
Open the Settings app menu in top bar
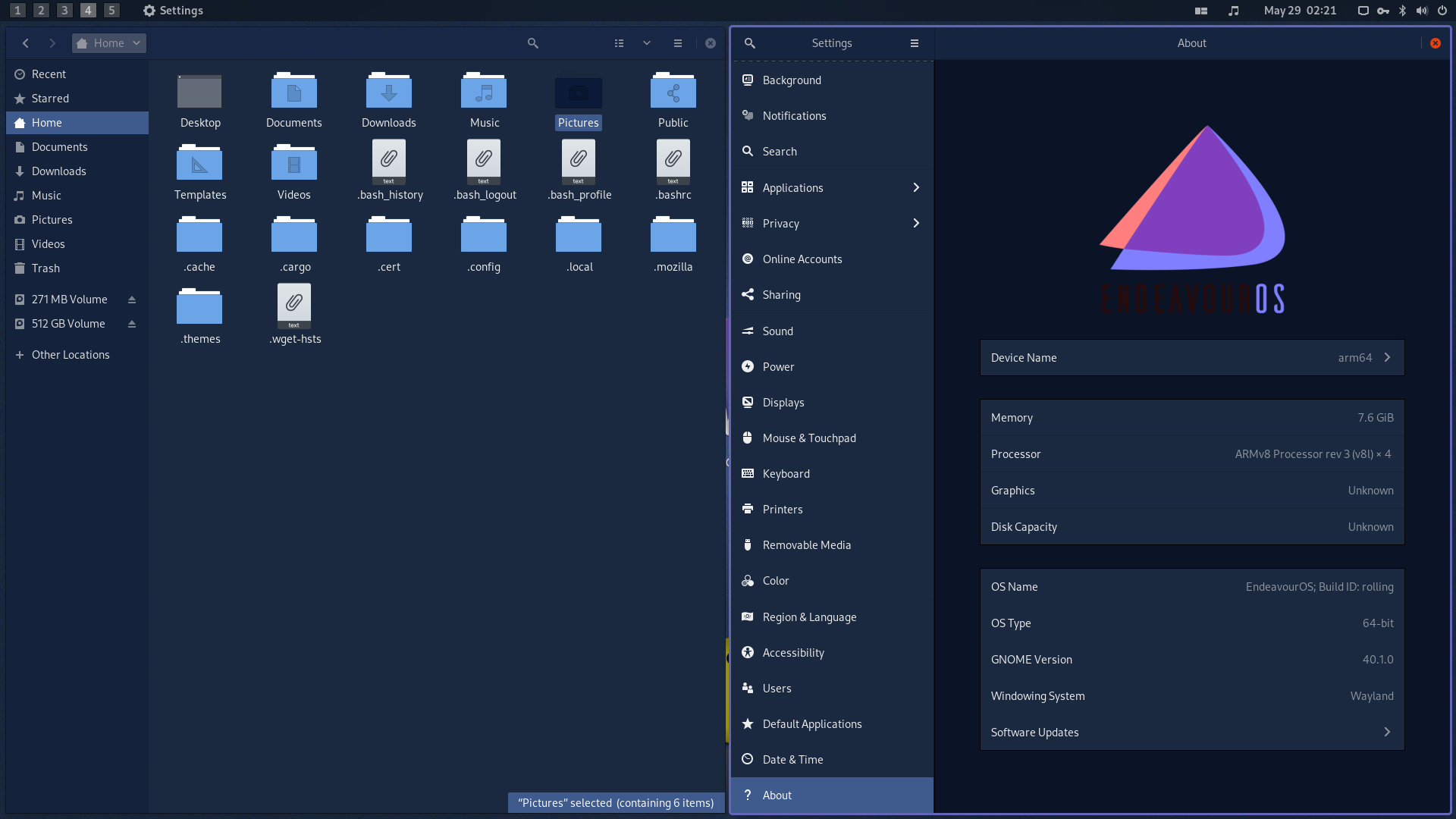point(173,11)
